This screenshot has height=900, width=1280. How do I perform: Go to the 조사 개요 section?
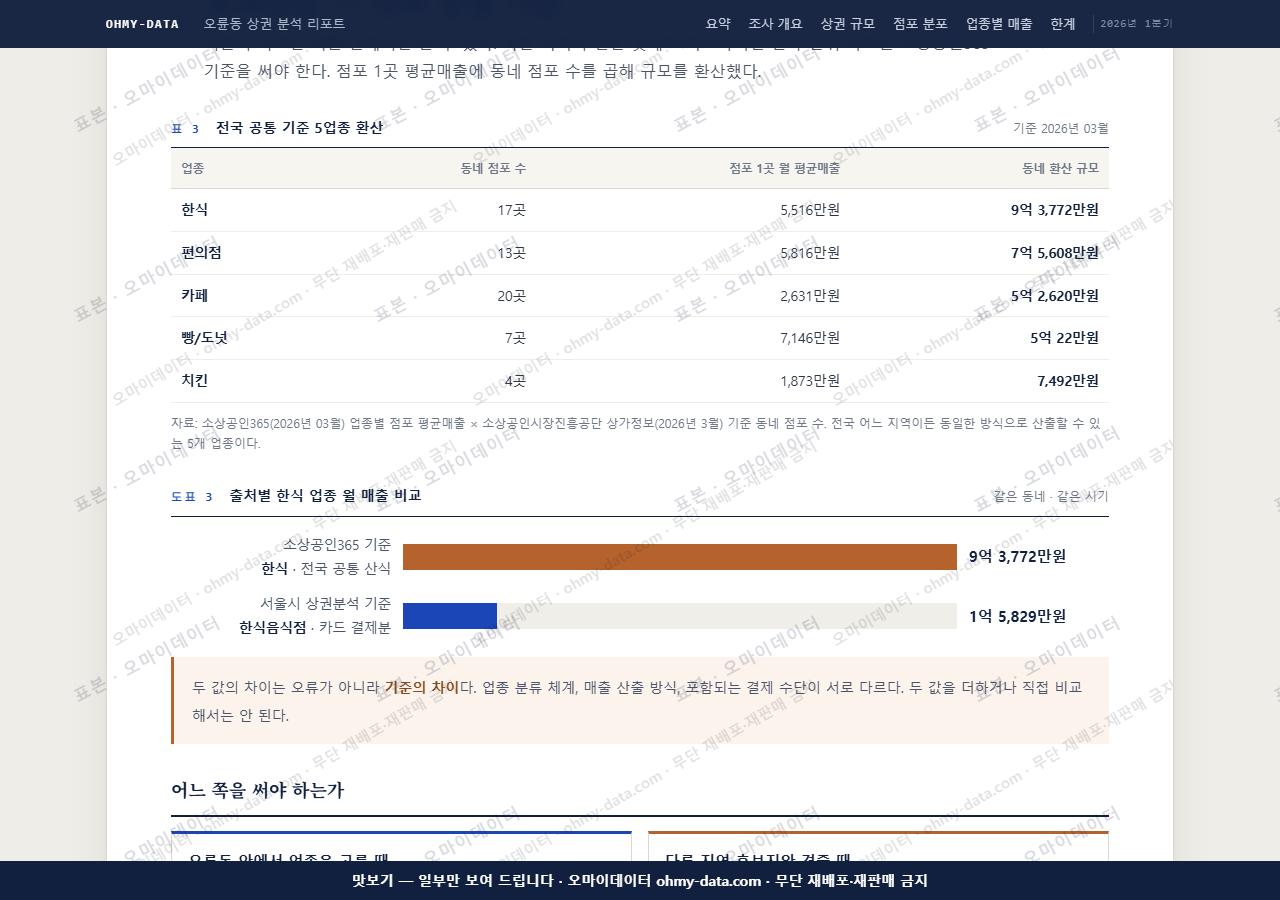(x=775, y=24)
